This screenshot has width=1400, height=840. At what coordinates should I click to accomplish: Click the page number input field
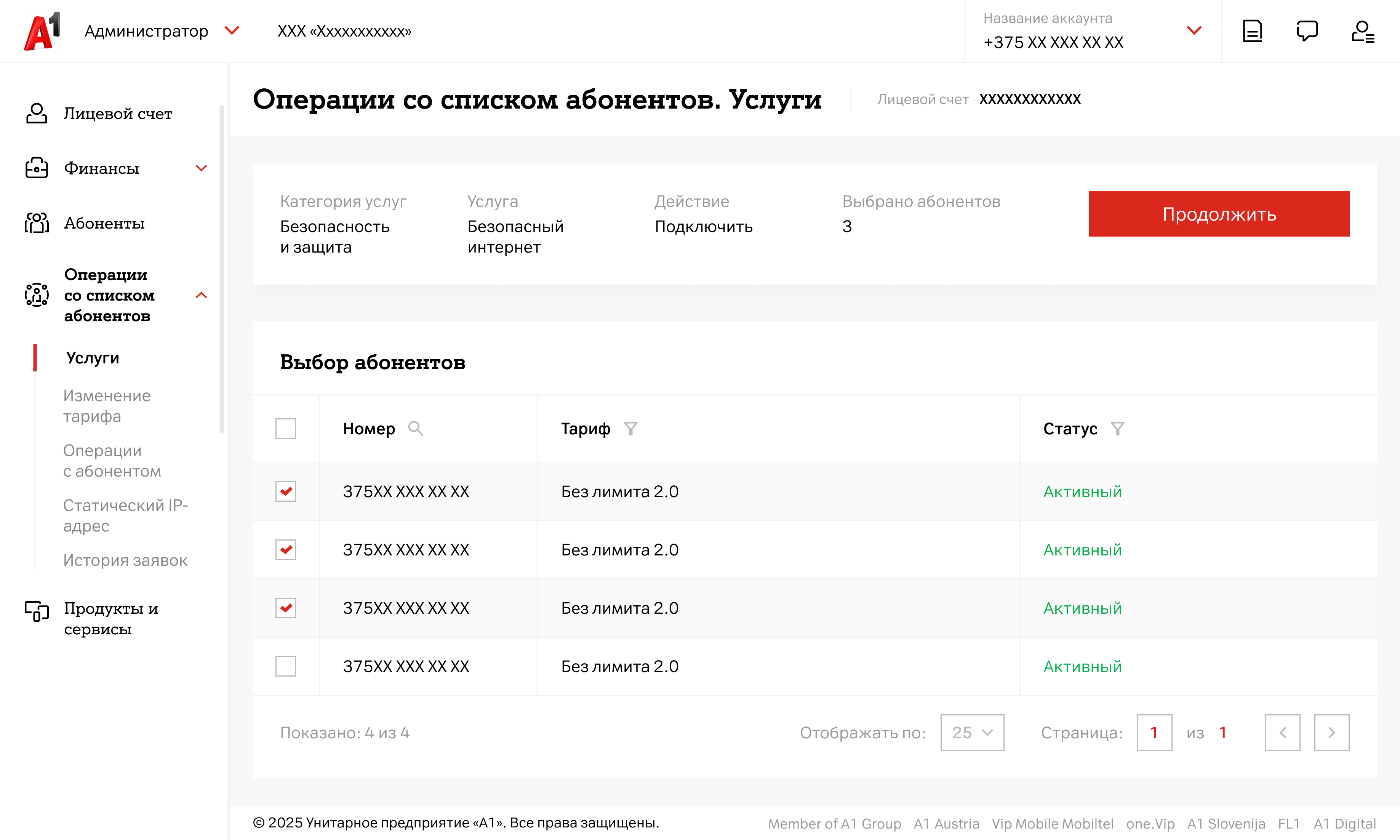(x=1154, y=733)
